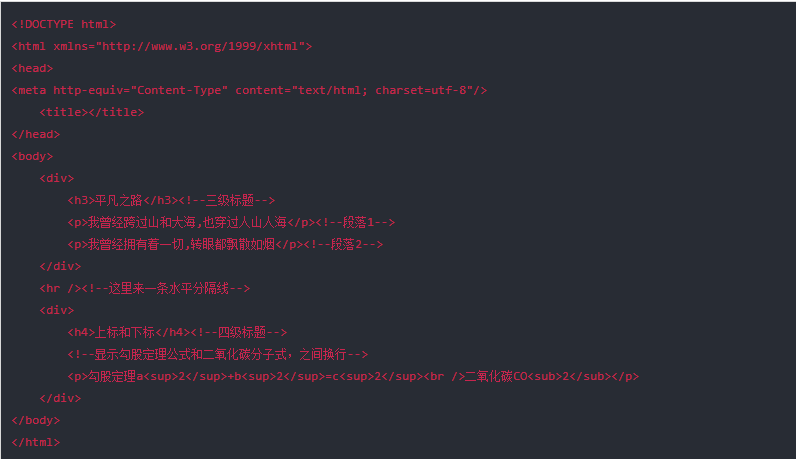Select the w3.org xhtml namespace URL
Image resolution: width=796 pixels, height=459 pixels.
(200, 46)
